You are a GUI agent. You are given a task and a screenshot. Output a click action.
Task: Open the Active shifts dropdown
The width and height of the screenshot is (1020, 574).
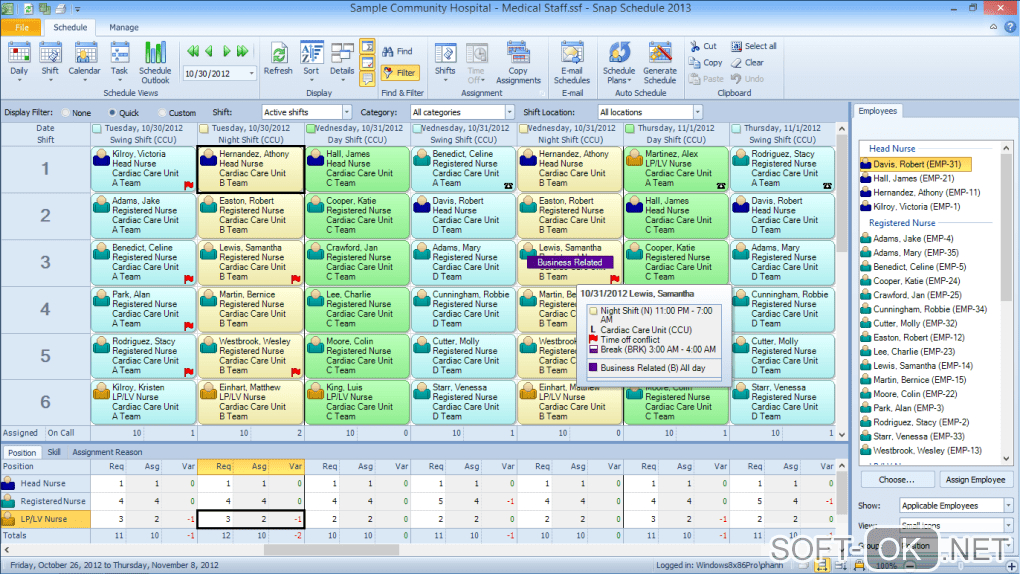tap(346, 112)
